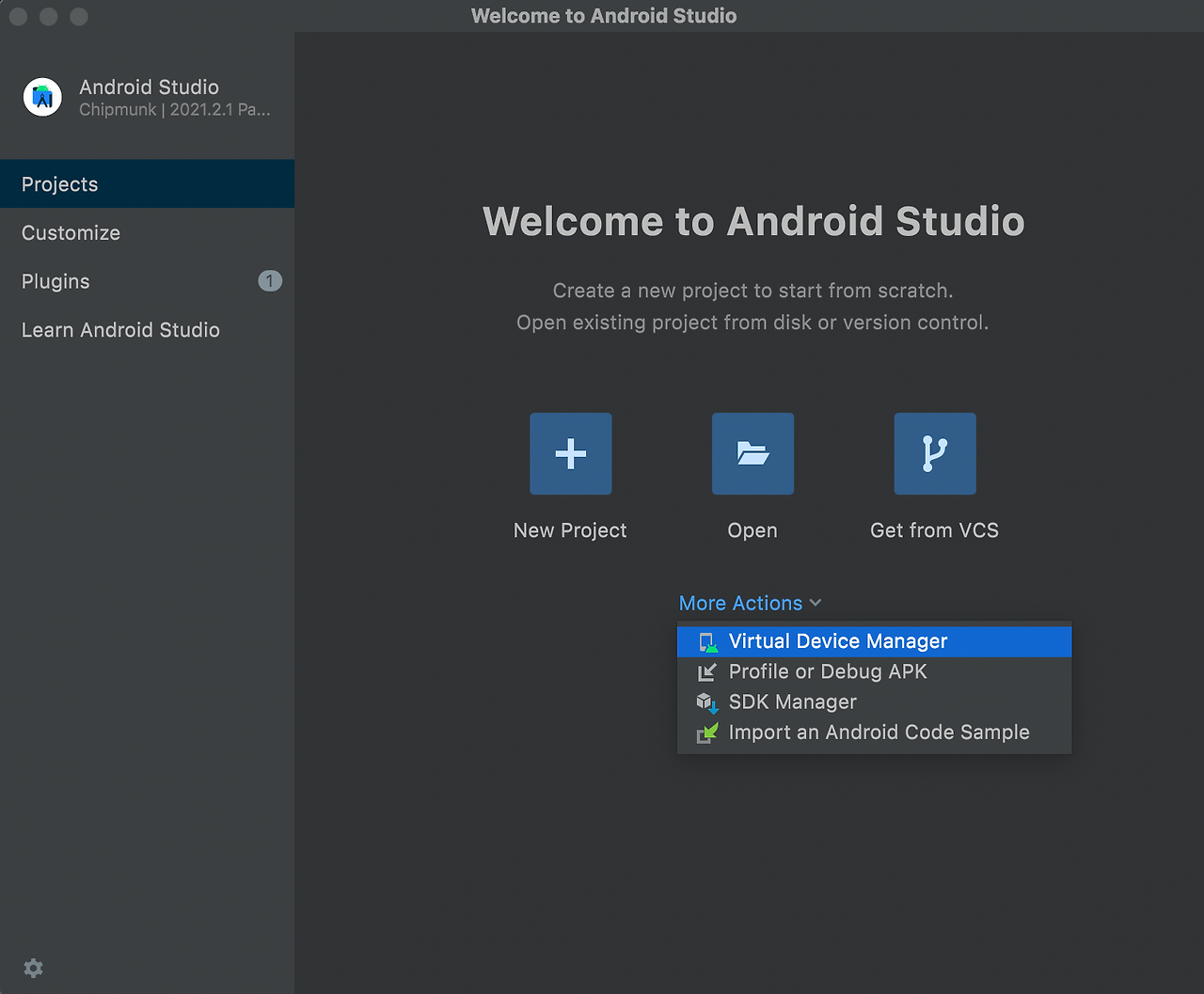Open the Plugins tab
Screen dimensions: 1204x994
pyautogui.click(x=147, y=281)
